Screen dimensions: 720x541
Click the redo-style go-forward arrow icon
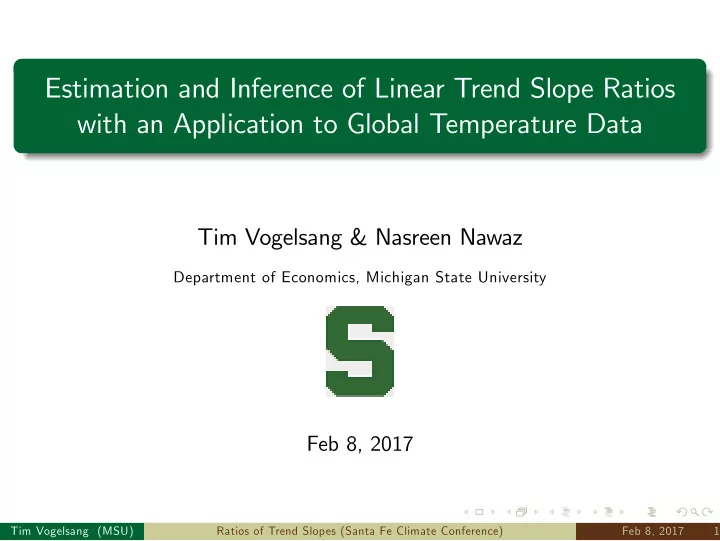click(x=707, y=512)
